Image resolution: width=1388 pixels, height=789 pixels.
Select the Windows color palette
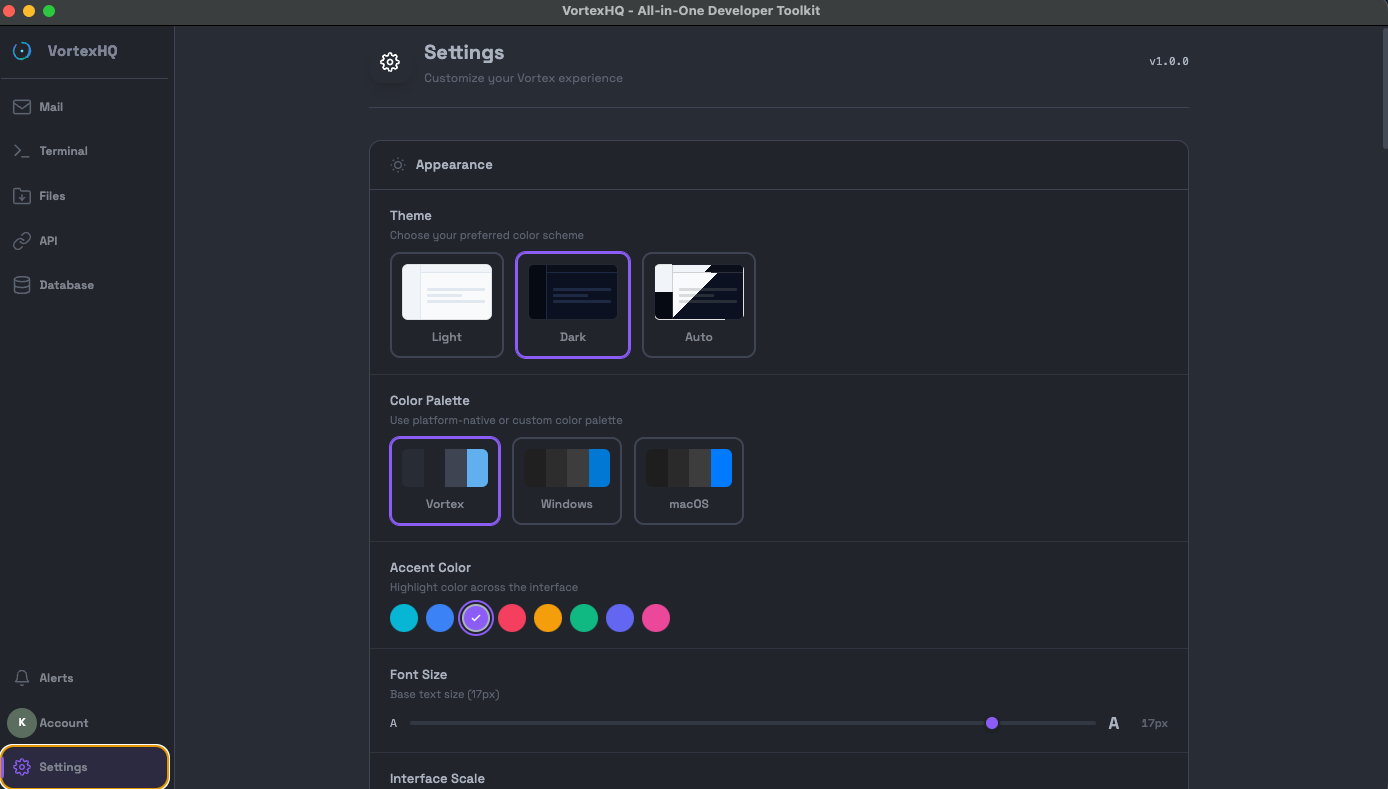567,481
